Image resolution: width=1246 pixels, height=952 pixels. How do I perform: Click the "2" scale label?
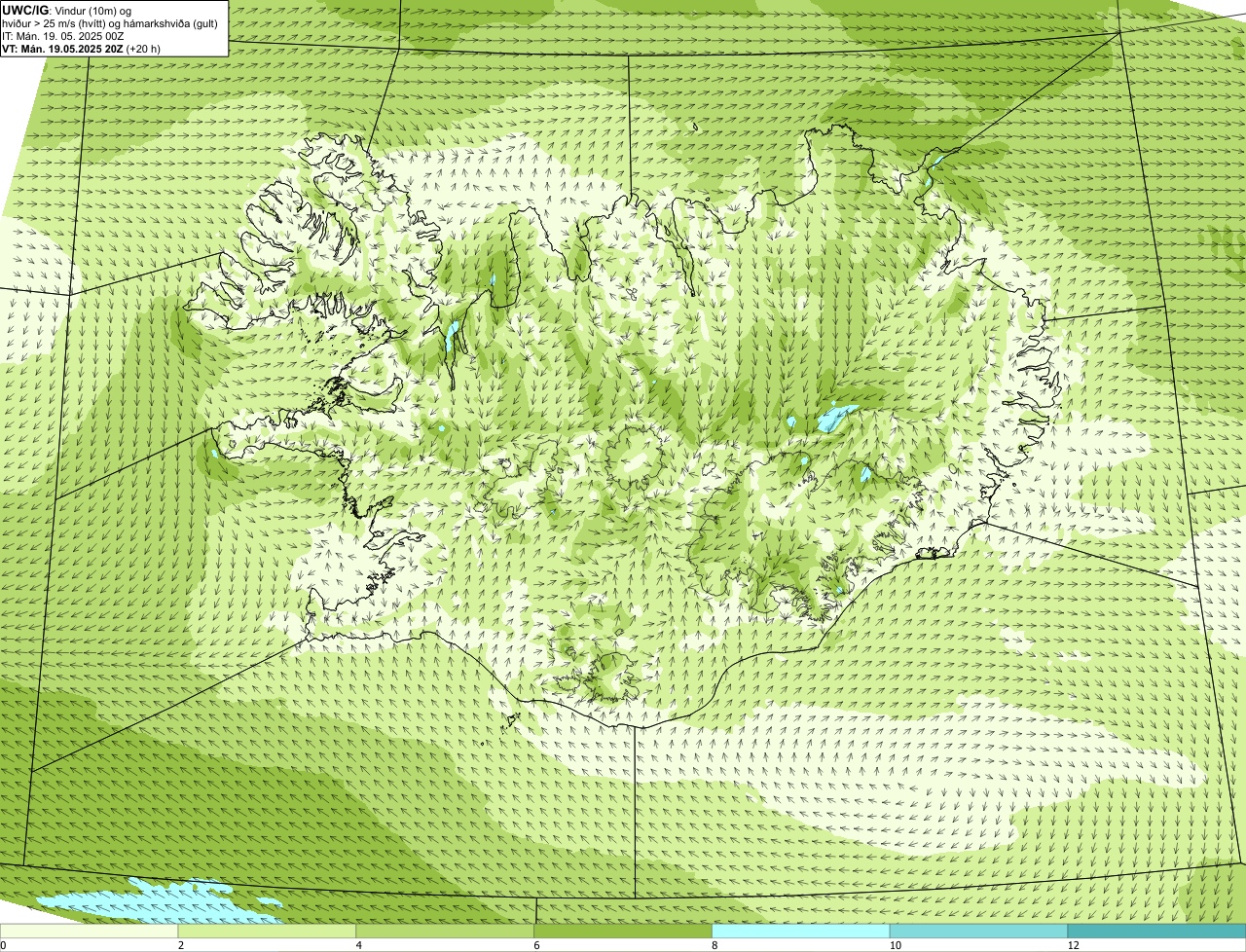point(181,945)
